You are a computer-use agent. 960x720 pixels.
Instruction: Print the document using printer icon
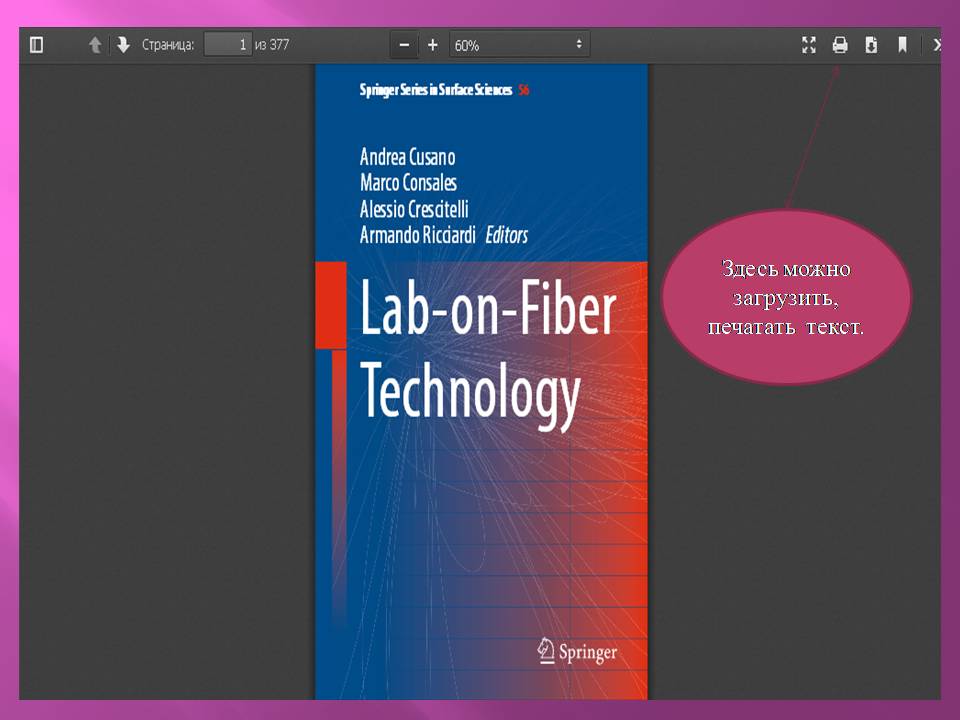pos(840,45)
